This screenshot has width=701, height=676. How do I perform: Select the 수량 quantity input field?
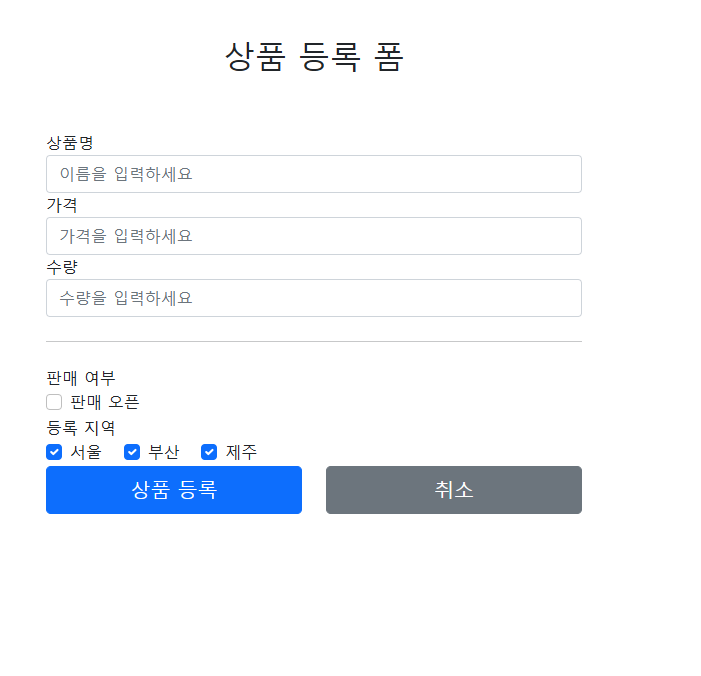(314, 298)
